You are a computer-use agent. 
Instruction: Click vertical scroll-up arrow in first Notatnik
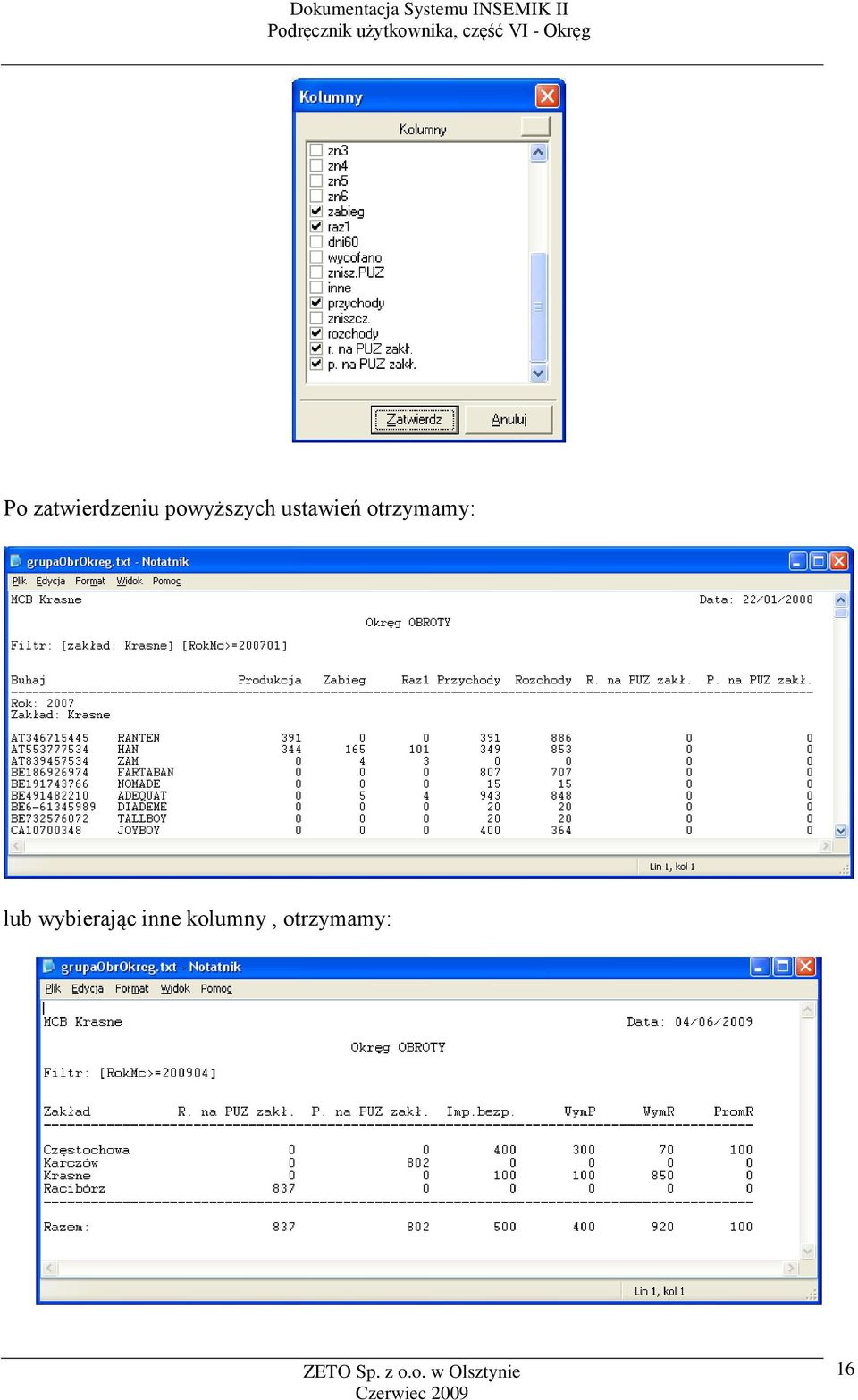point(840,599)
